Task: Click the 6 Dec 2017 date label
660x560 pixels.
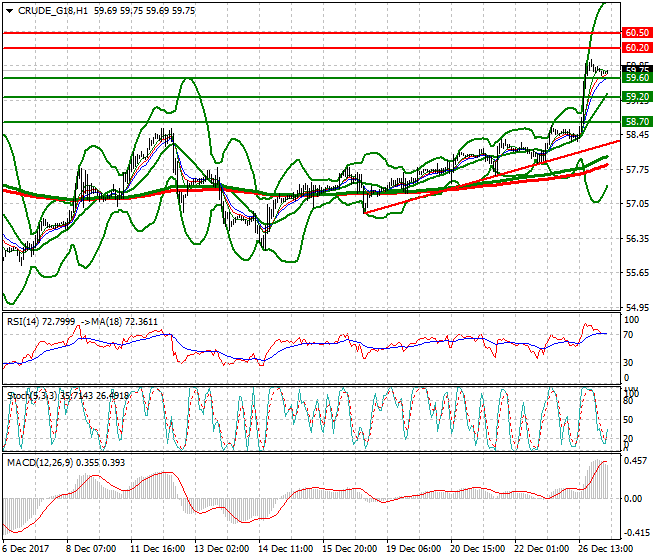Action: click(x=25, y=549)
